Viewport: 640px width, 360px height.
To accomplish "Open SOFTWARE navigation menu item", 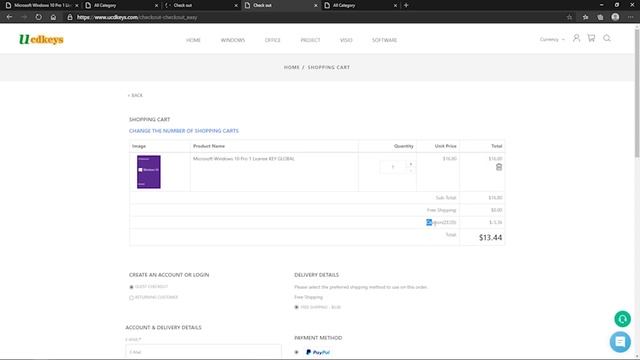I will 384,40.
